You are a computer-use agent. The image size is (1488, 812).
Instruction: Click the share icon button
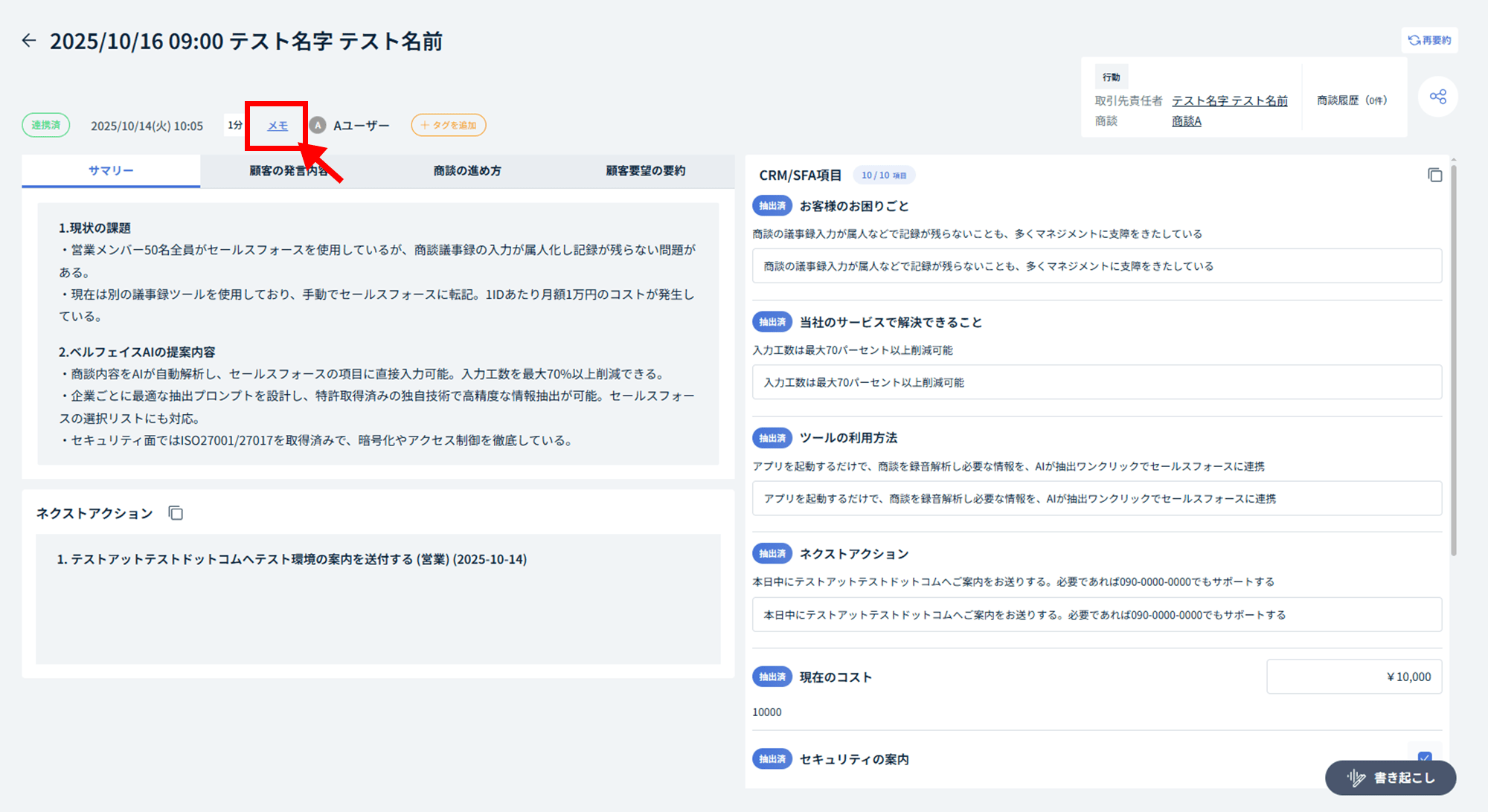point(1437,97)
